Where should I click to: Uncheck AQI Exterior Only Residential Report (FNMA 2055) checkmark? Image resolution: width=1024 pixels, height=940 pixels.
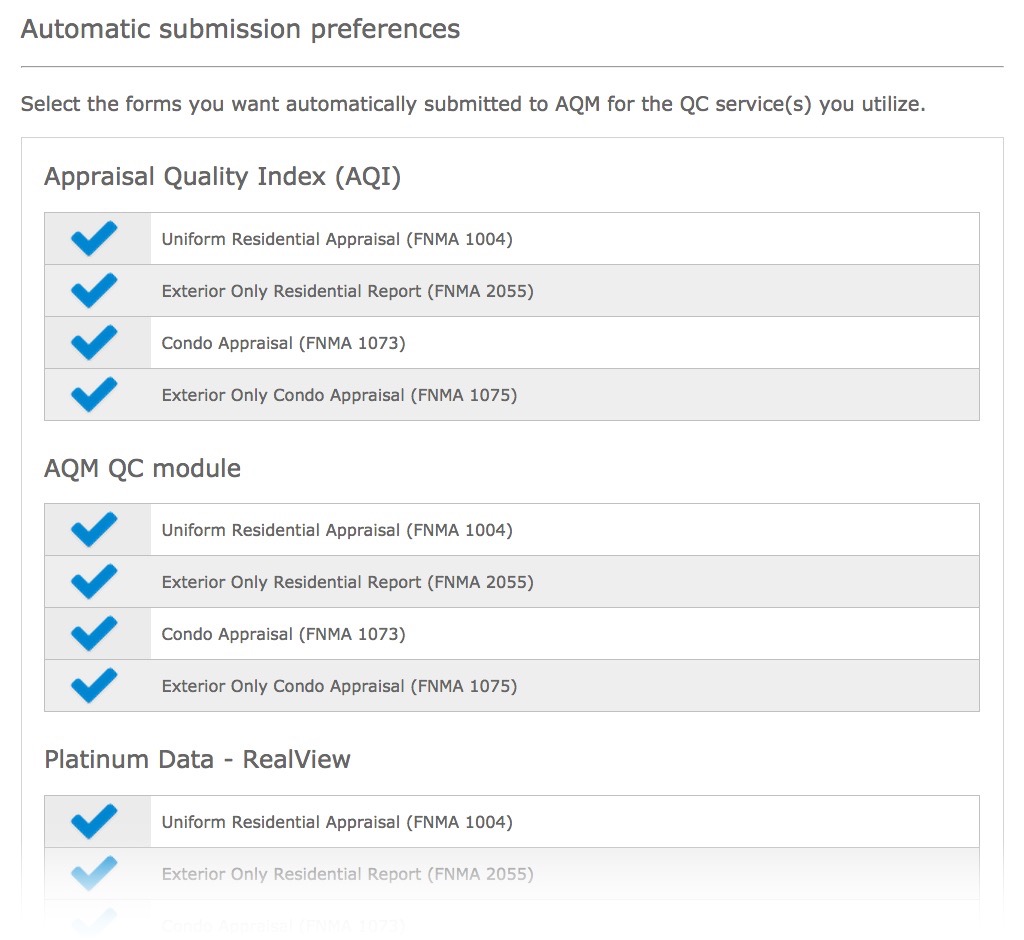tap(94, 291)
